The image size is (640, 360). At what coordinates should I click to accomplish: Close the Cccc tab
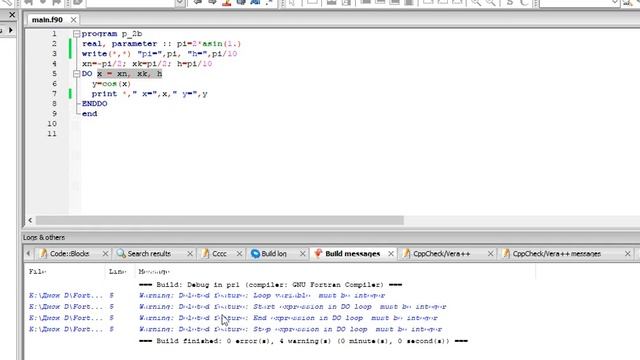tap(239, 253)
